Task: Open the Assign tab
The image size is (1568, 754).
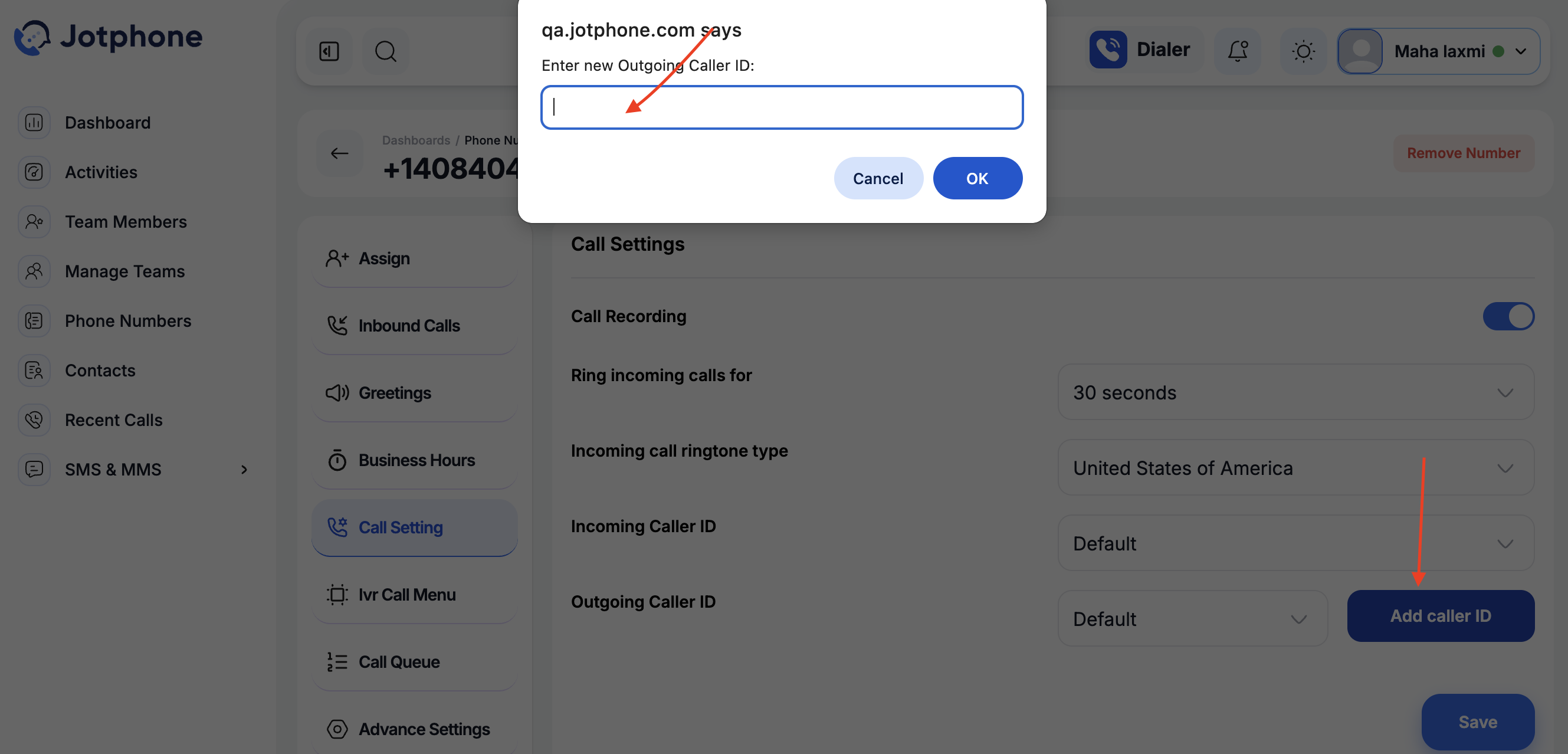Action: click(x=415, y=258)
